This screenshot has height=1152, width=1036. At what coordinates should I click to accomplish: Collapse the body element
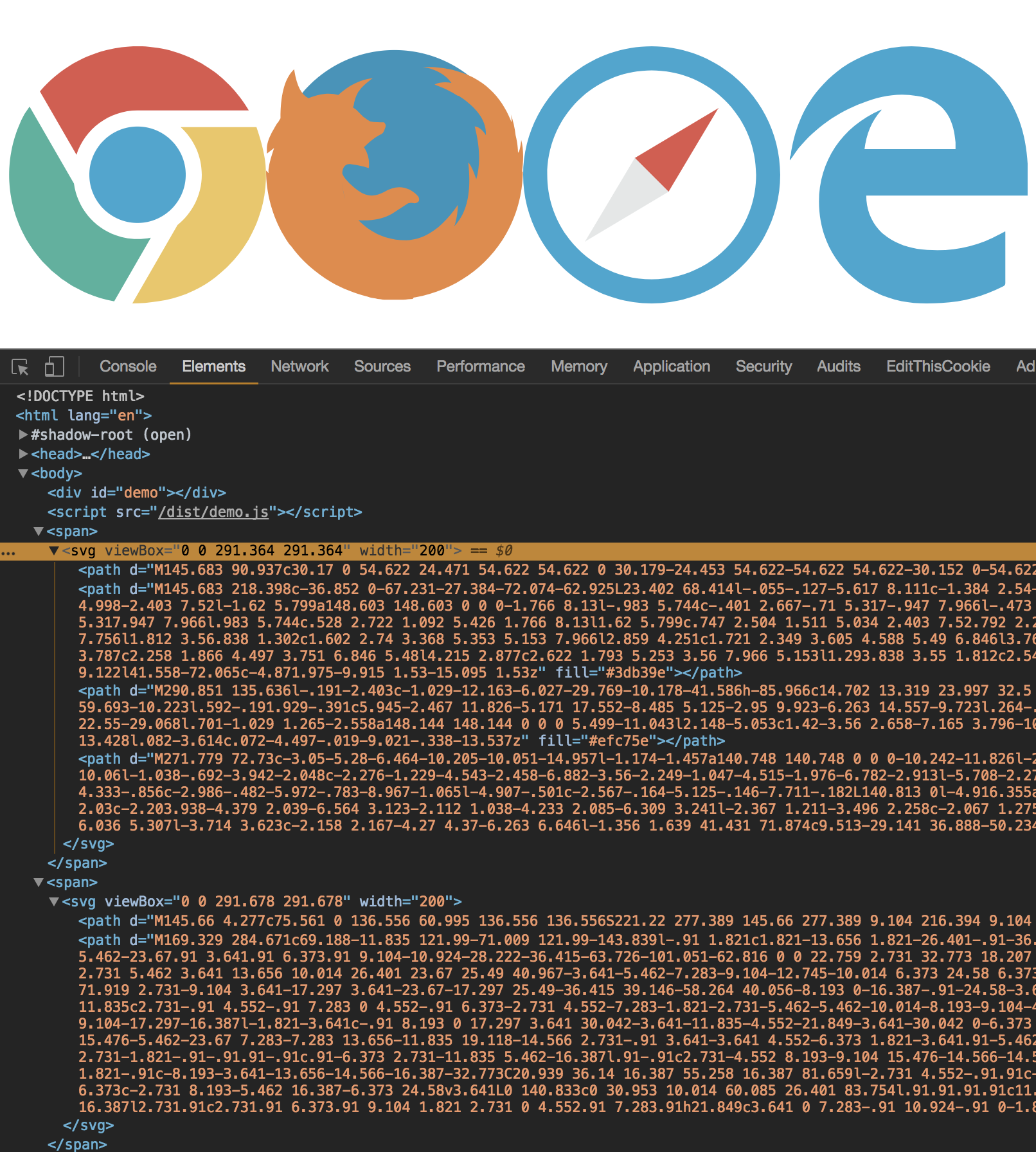[24, 473]
